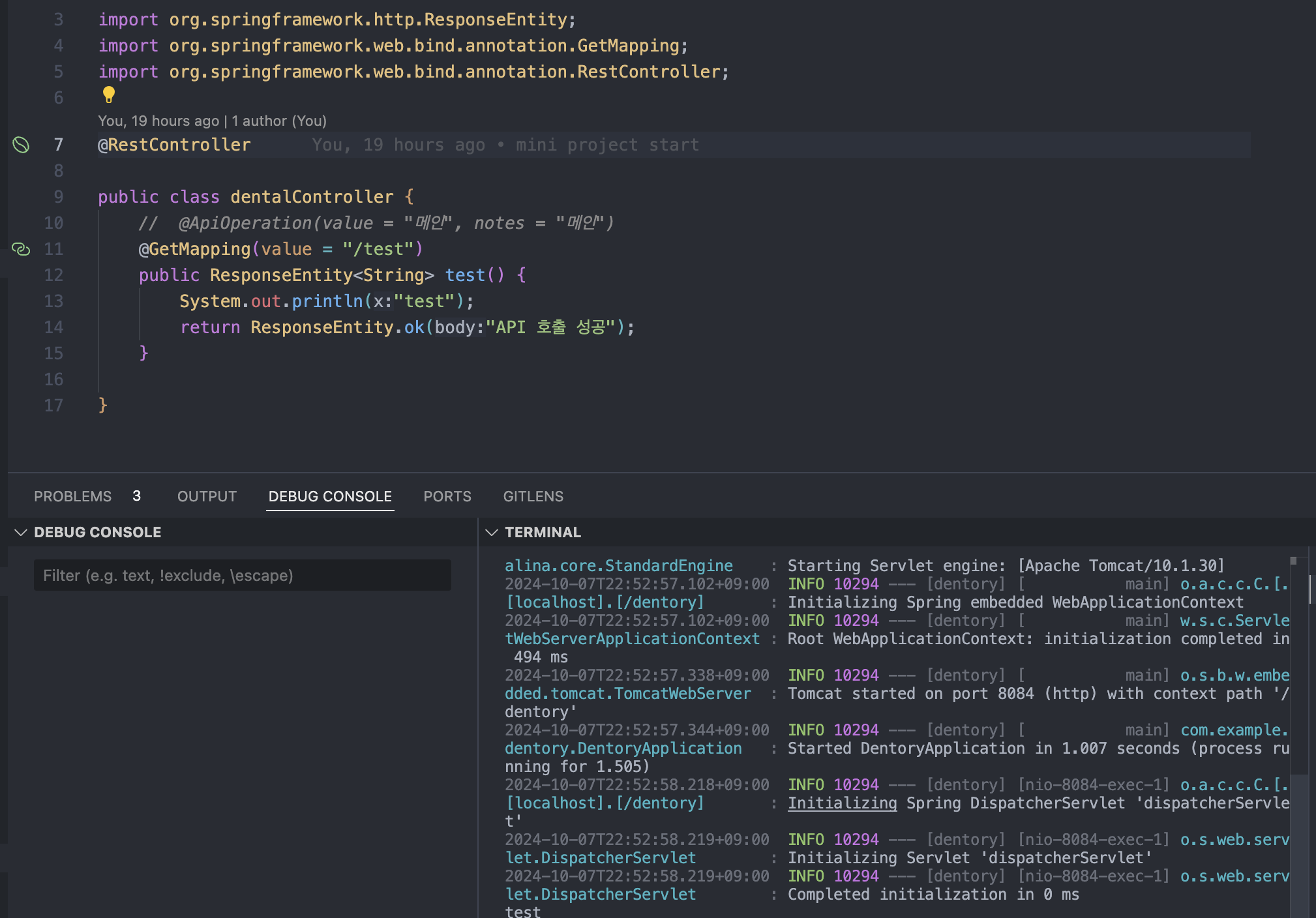
Task: Click the inline blame 'mini project start' text
Action: point(607,145)
